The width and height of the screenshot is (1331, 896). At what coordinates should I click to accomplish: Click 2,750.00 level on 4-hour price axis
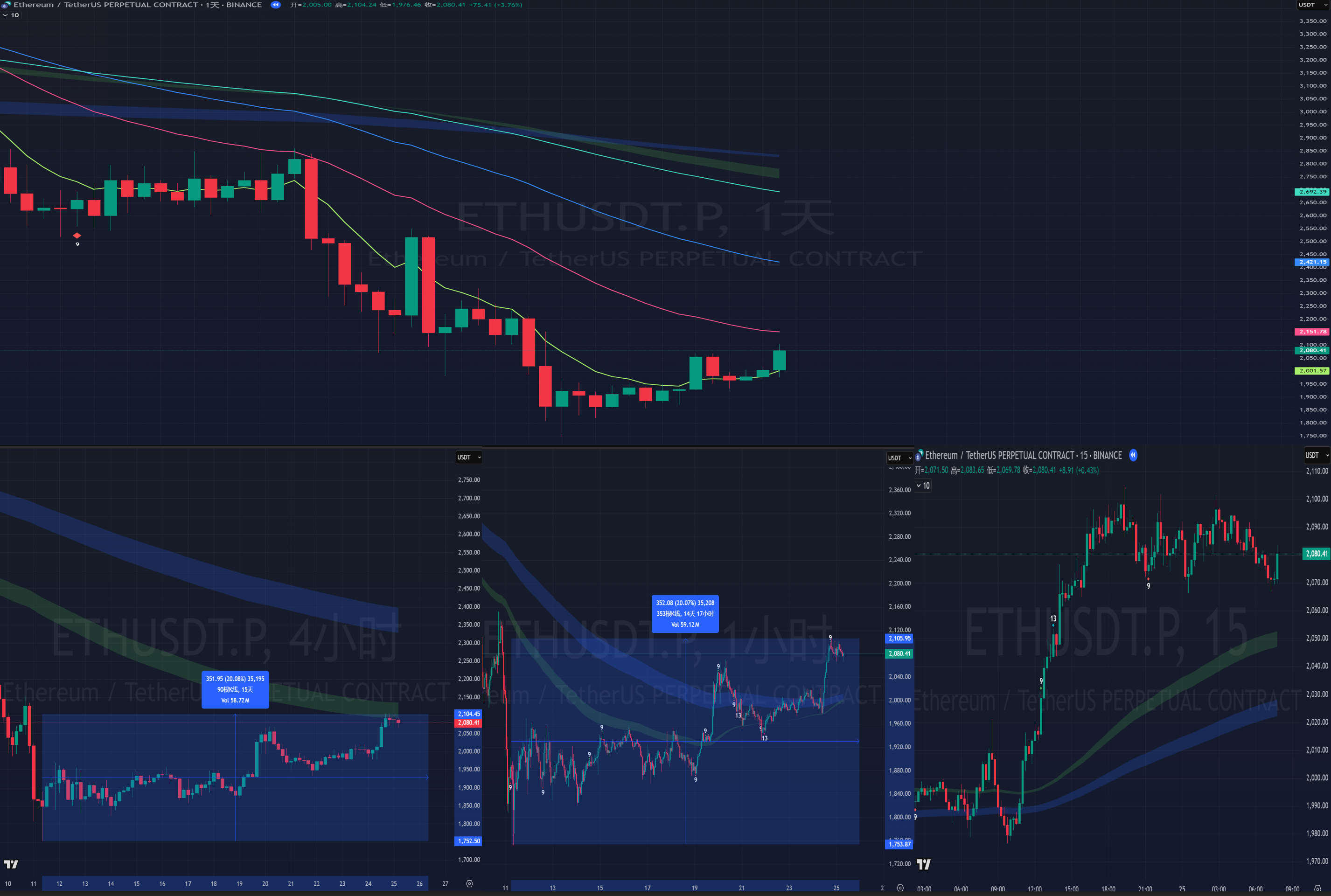468,480
